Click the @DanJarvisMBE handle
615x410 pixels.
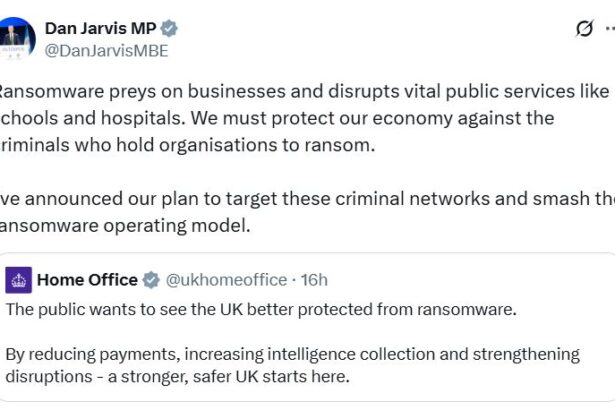(x=106, y=51)
